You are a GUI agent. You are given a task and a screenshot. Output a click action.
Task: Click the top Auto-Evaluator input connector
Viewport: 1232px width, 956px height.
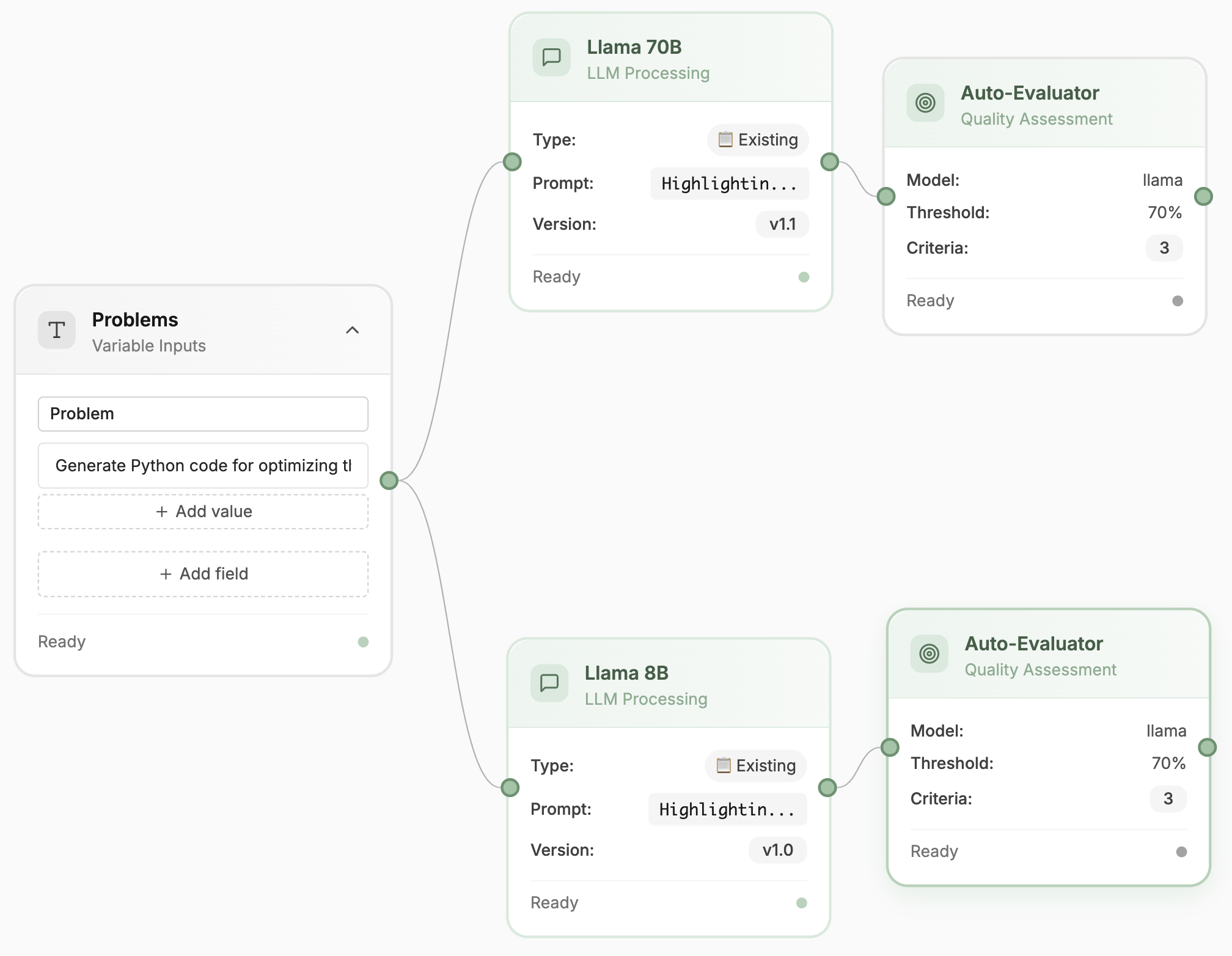pyautogui.click(x=886, y=196)
